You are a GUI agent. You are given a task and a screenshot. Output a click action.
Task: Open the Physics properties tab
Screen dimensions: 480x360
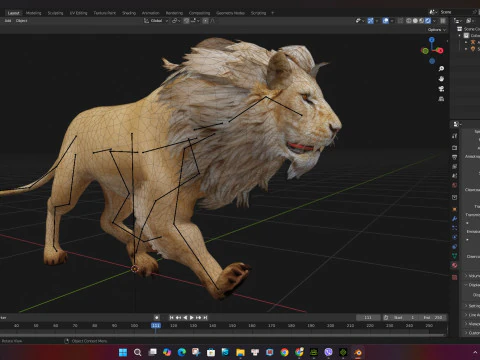point(455,237)
